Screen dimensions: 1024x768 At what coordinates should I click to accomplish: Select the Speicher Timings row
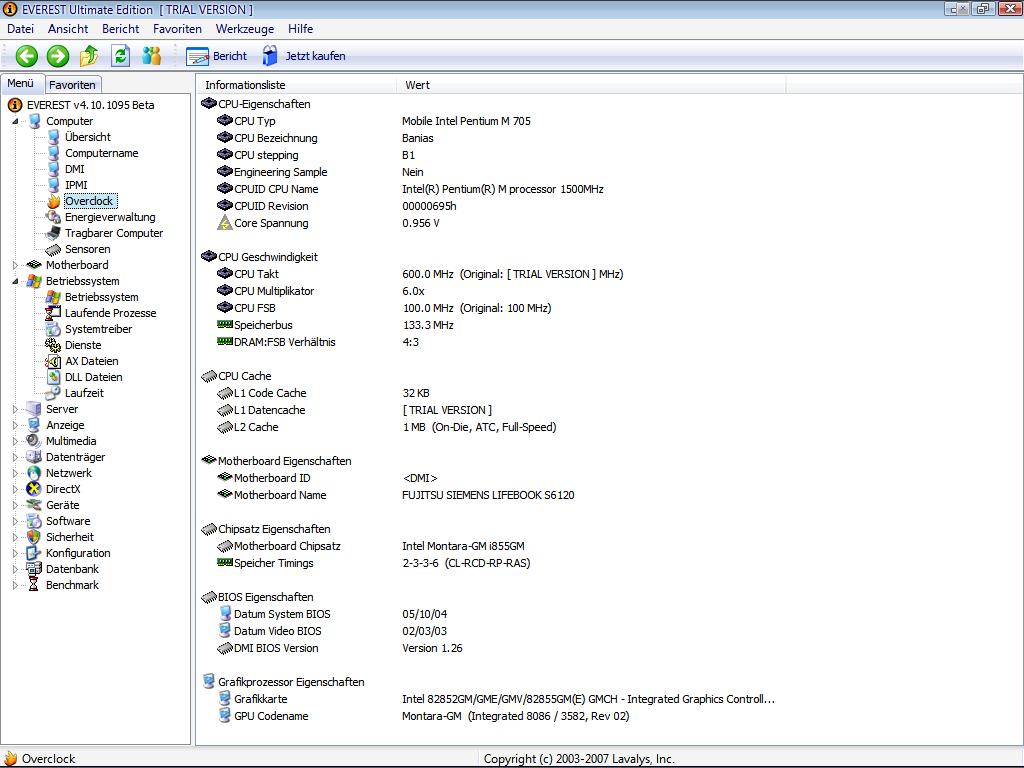490,563
